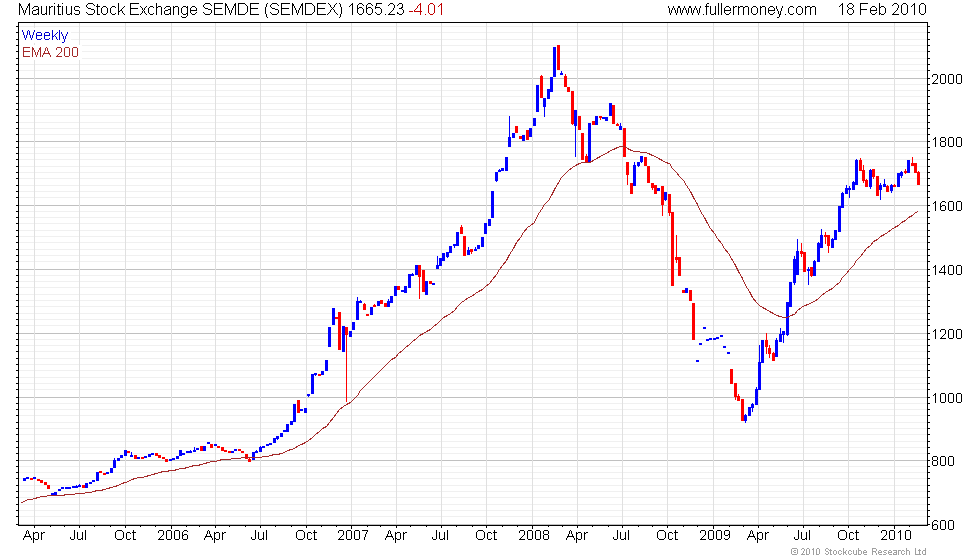Click the 2006 x-axis year label

click(x=172, y=536)
